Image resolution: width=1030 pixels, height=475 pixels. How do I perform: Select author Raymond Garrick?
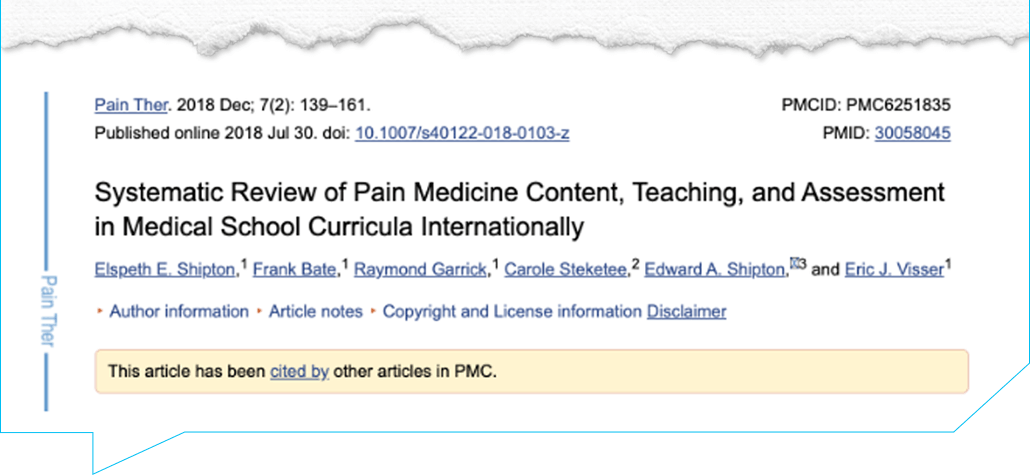[x=419, y=269]
